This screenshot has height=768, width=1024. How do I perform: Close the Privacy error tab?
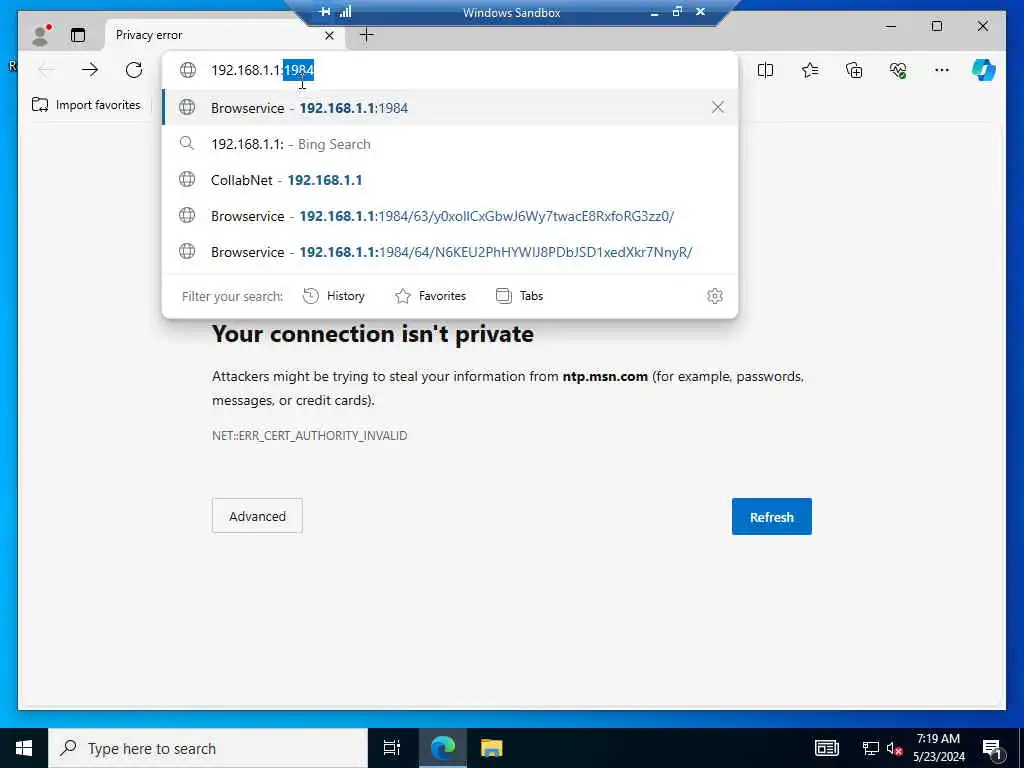pyautogui.click(x=329, y=35)
